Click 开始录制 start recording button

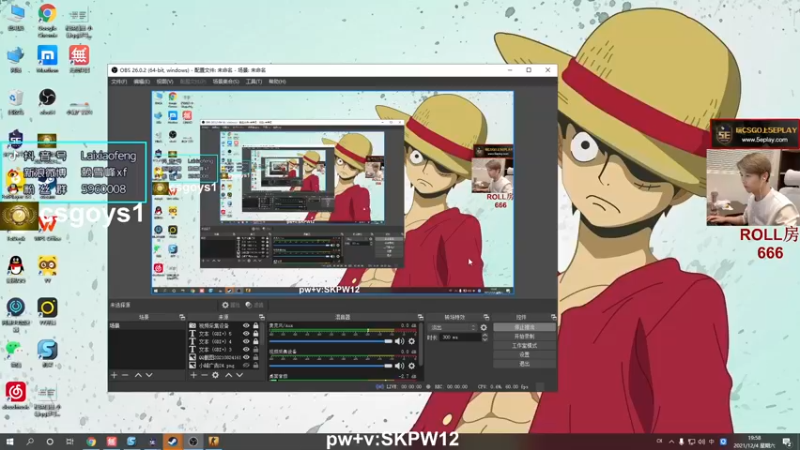(x=524, y=337)
